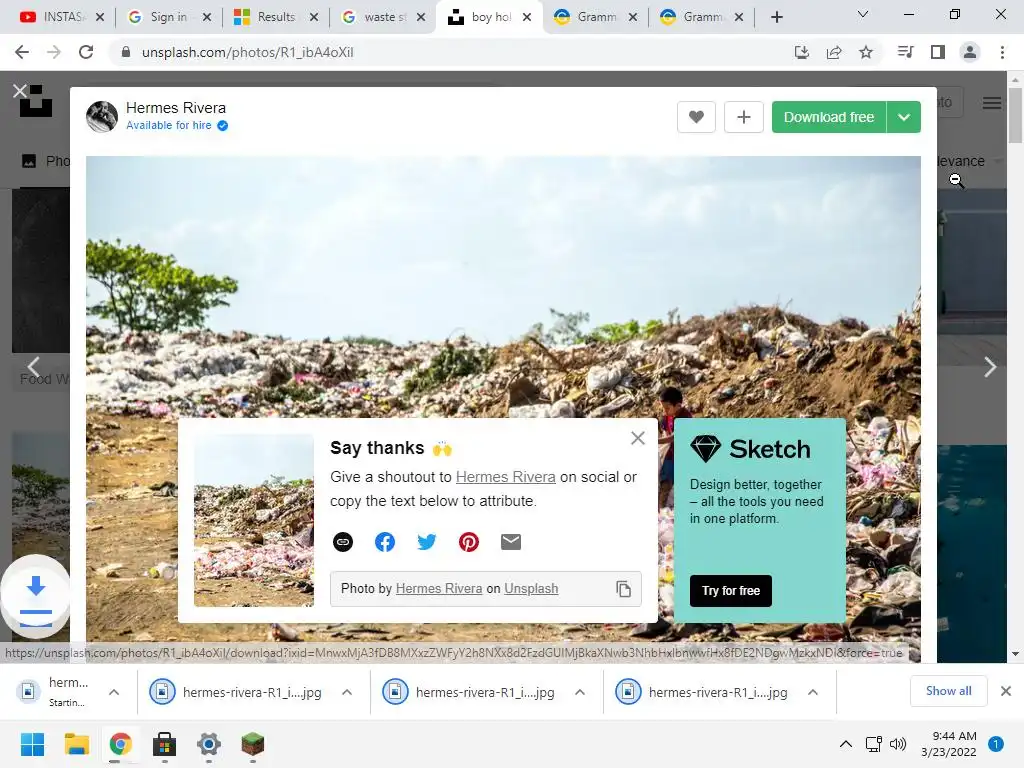Open the Unsplash logo home link
This screenshot has height=768, width=1024.
tap(36, 101)
